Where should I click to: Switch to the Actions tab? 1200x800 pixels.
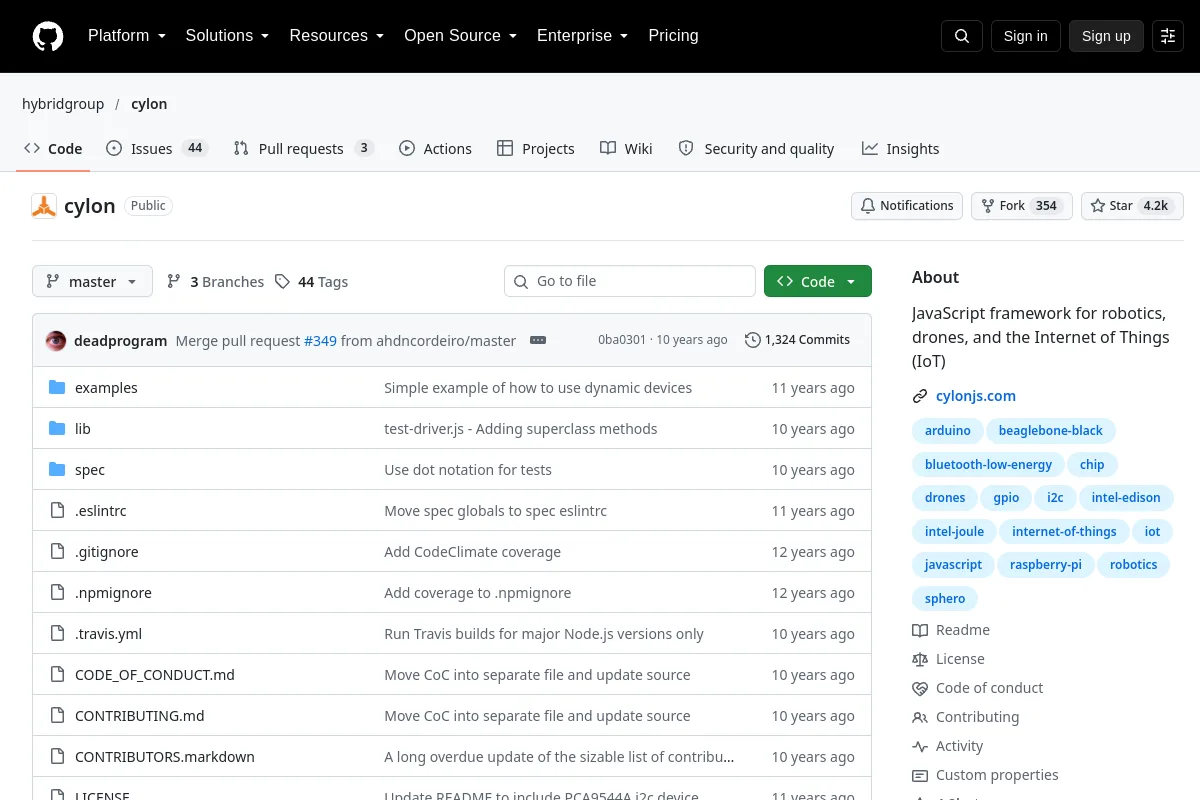click(x=435, y=148)
